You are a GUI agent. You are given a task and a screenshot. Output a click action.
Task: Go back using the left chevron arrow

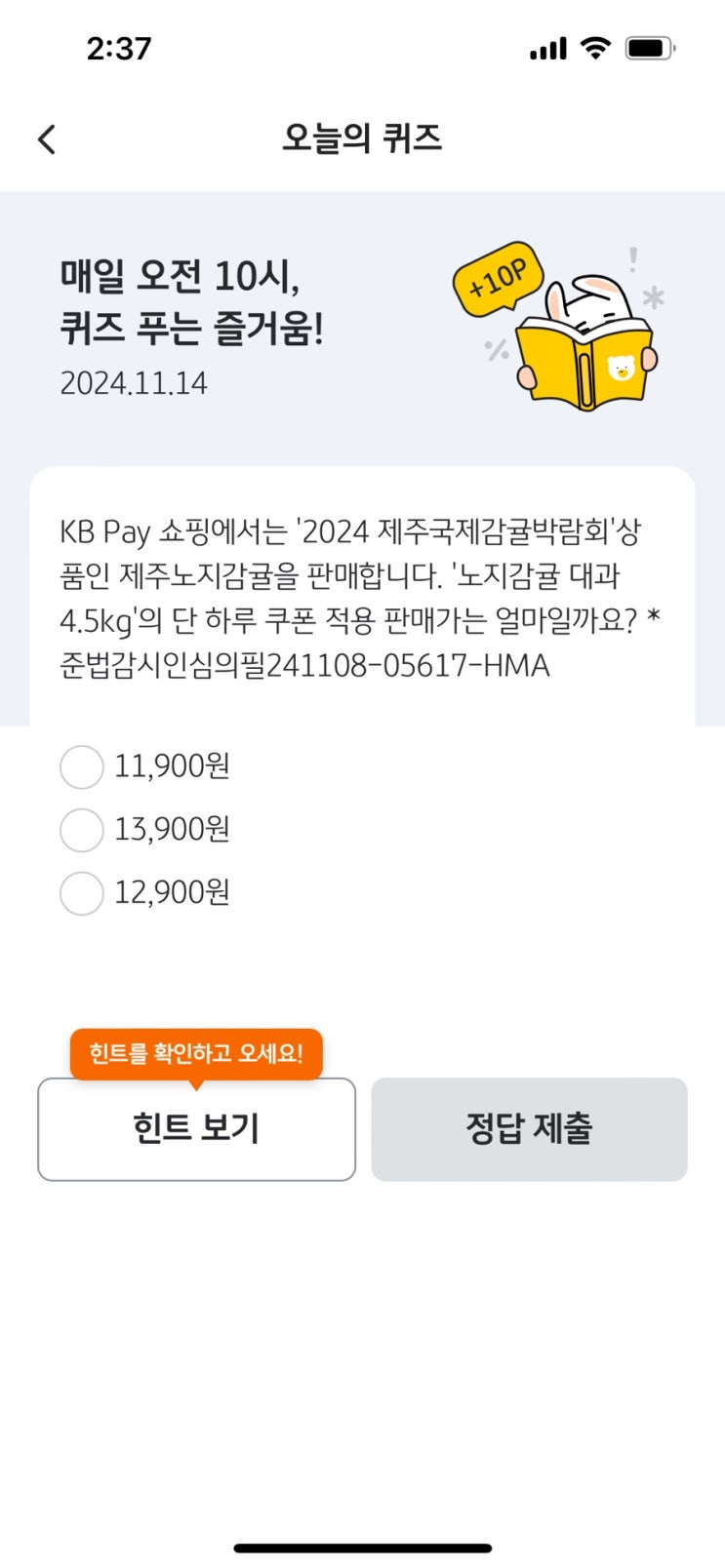point(47,139)
